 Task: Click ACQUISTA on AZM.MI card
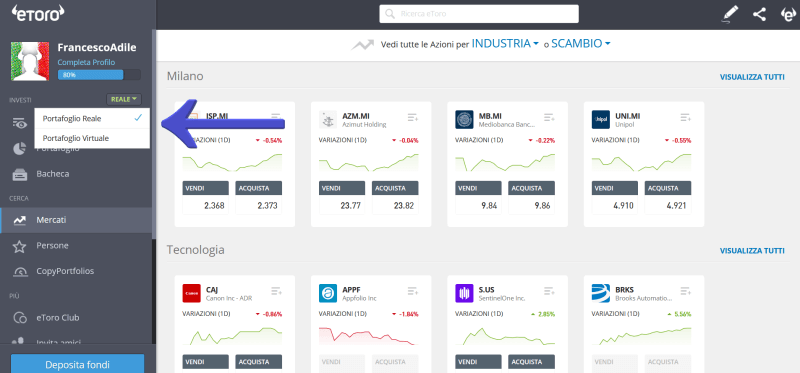pos(396,188)
